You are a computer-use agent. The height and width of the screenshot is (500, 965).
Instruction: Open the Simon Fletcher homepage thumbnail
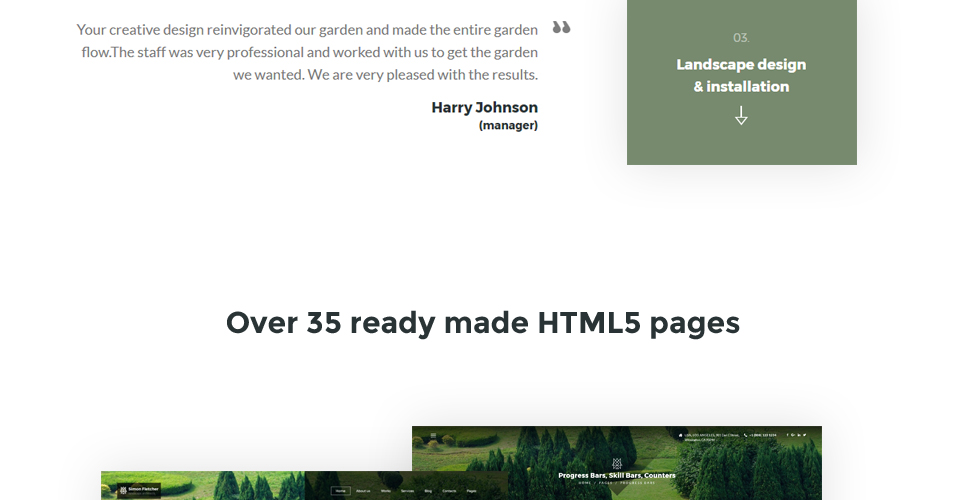click(305, 486)
